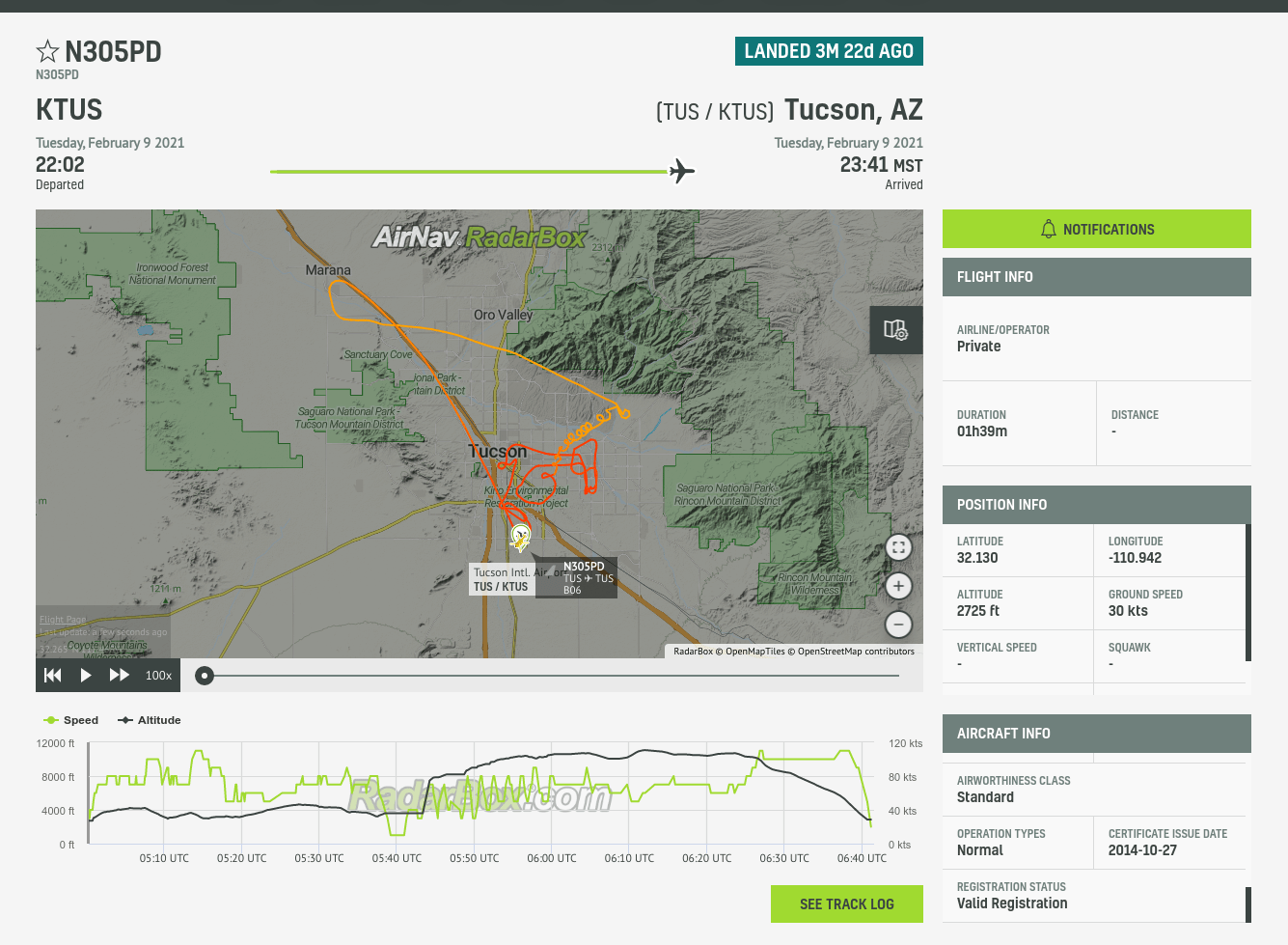The height and width of the screenshot is (945, 1288).
Task: Click the Valid Registration status text
Action: [1012, 903]
